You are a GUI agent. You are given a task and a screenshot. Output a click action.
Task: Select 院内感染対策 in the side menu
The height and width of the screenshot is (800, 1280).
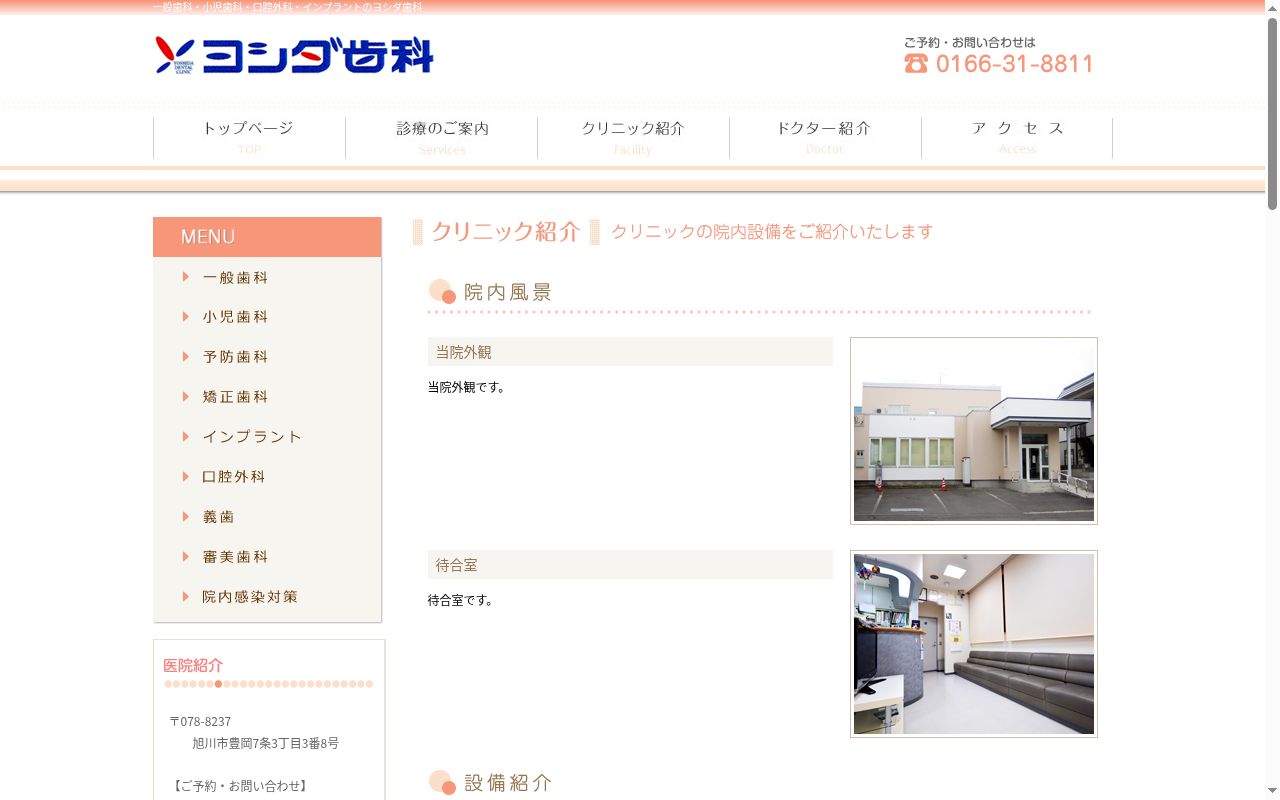click(x=267, y=597)
